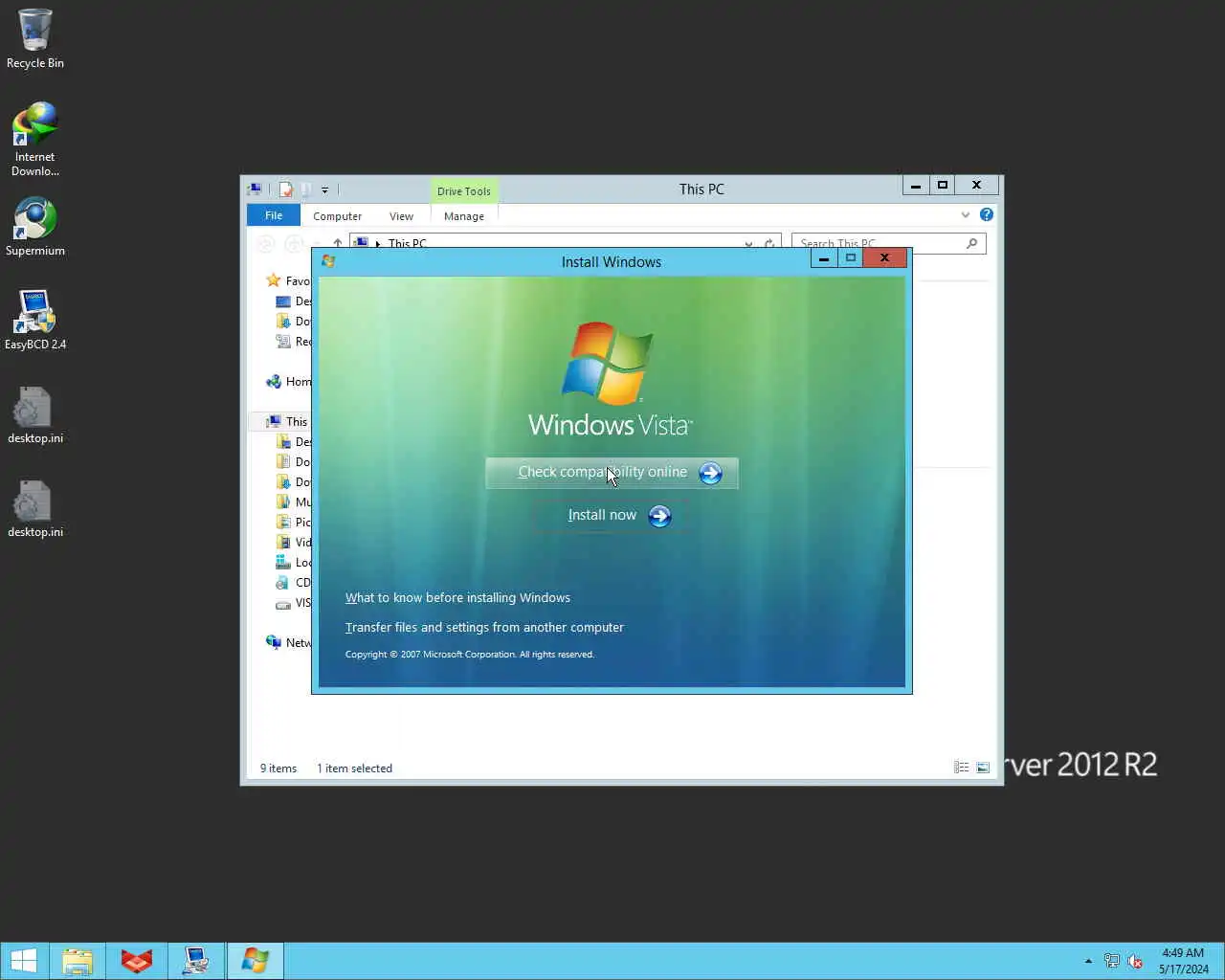Click the search magnifier icon in Explorer
This screenshot has width=1225, height=980.
pos(972,243)
